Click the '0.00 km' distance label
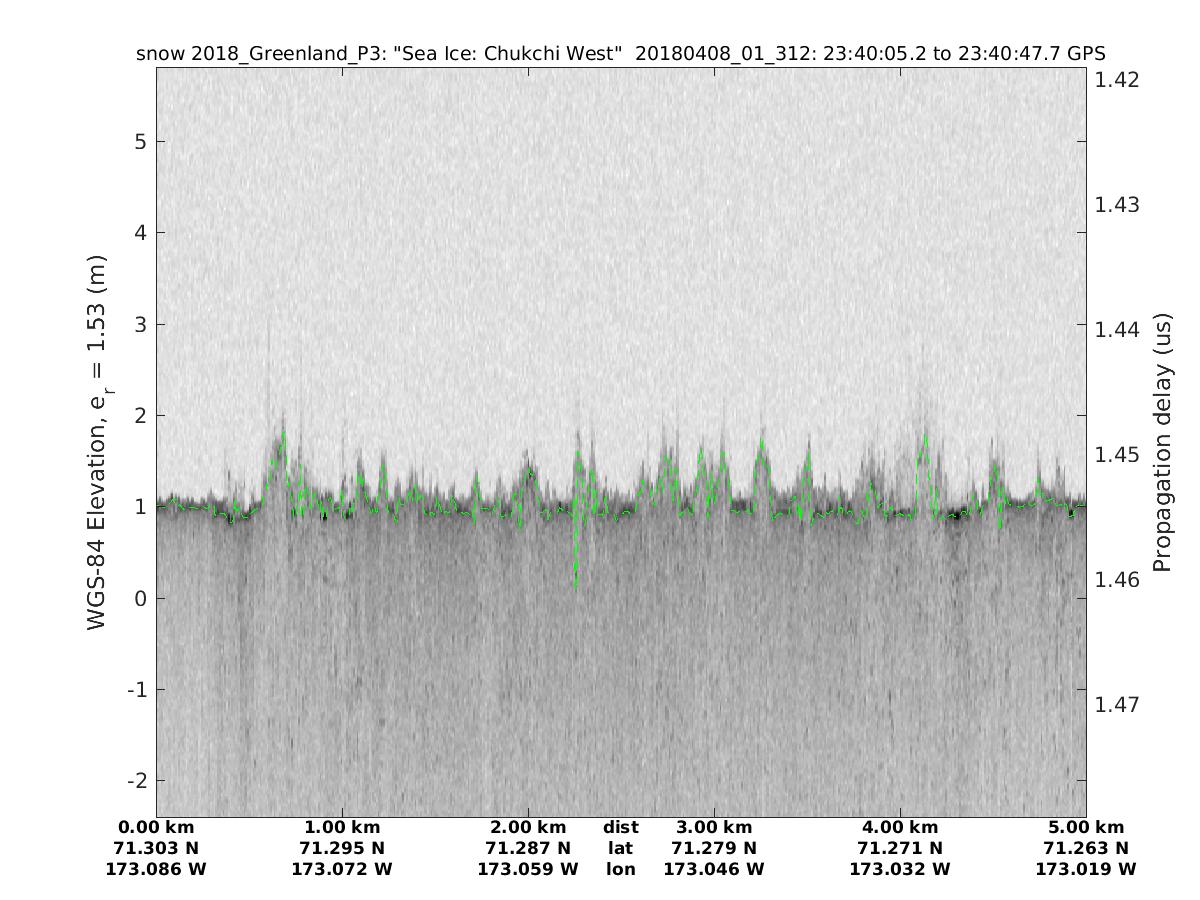 tap(156, 828)
